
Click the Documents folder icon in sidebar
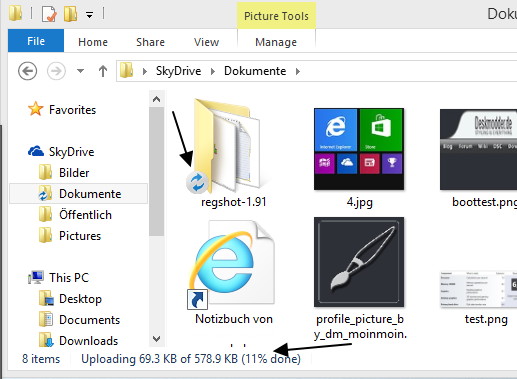tap(46, 319)
